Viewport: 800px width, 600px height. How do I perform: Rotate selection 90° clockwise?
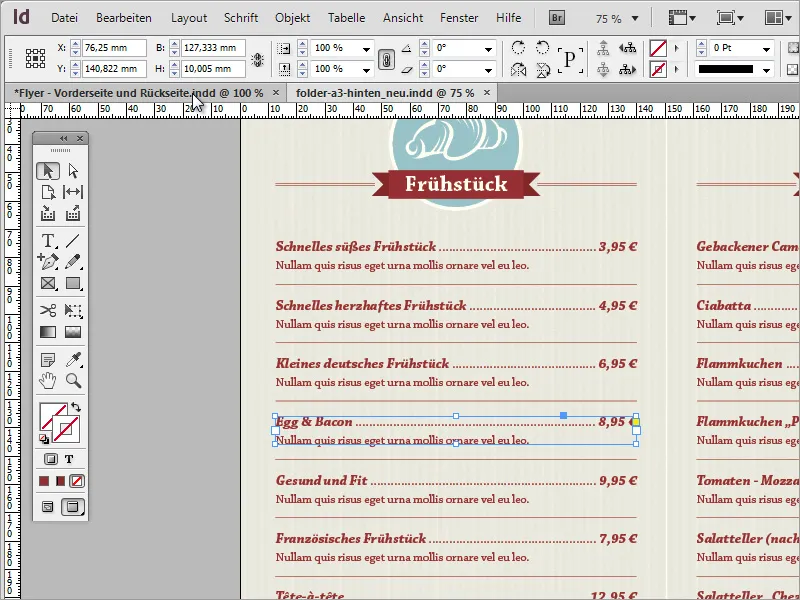518,47
